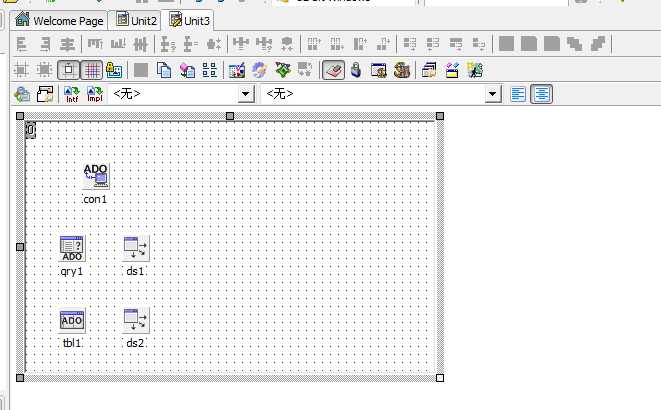Click the pink paste-to-page icon
661x410 pixels.
click(x=187, y=70)
